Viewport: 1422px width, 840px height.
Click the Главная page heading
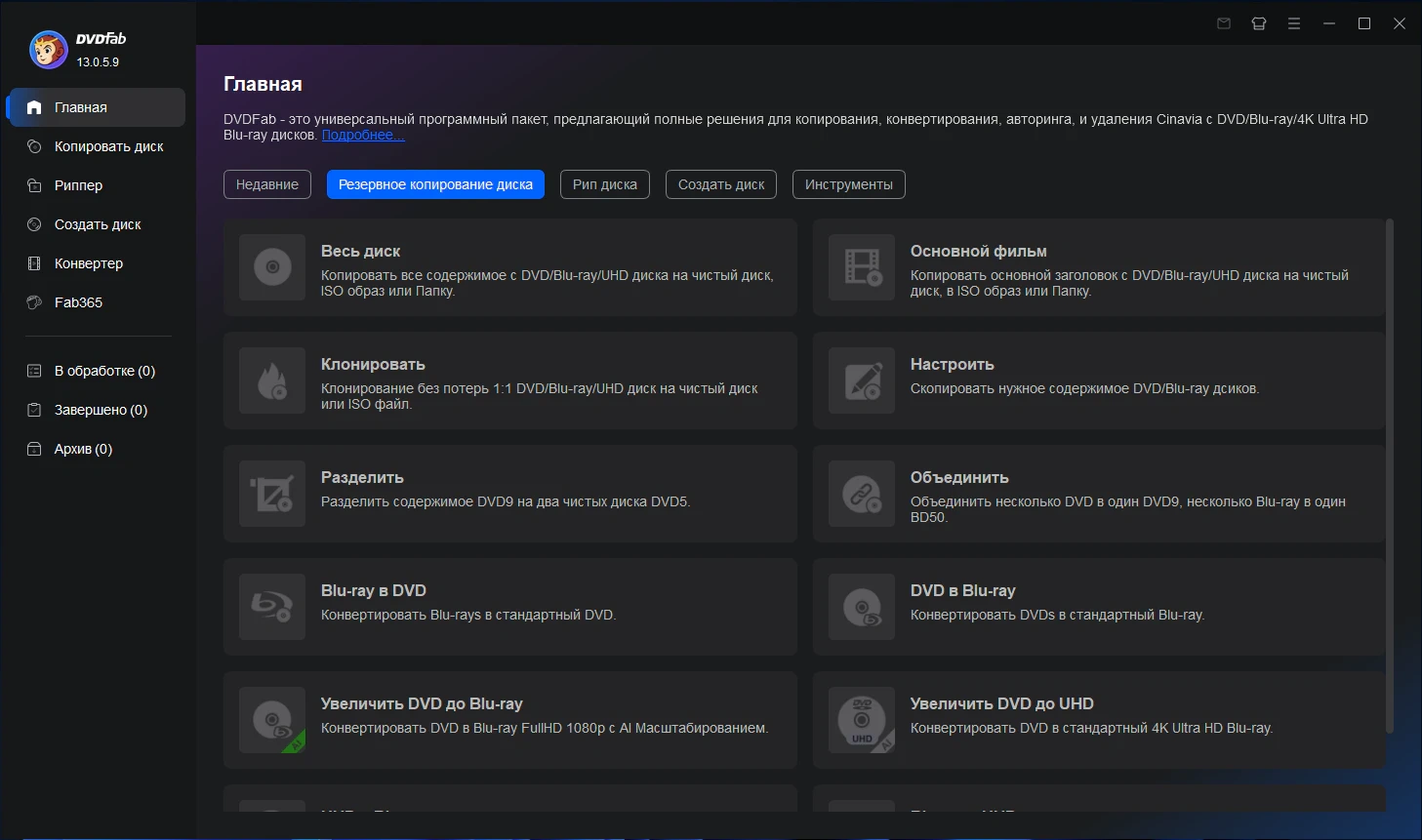coord(263,84)
